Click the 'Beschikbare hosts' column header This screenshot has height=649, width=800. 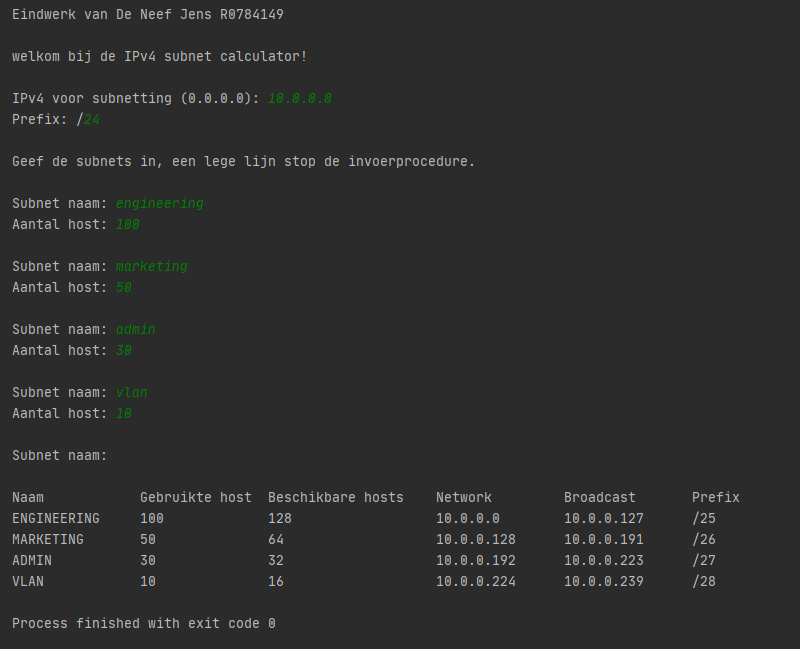[335, 498]
